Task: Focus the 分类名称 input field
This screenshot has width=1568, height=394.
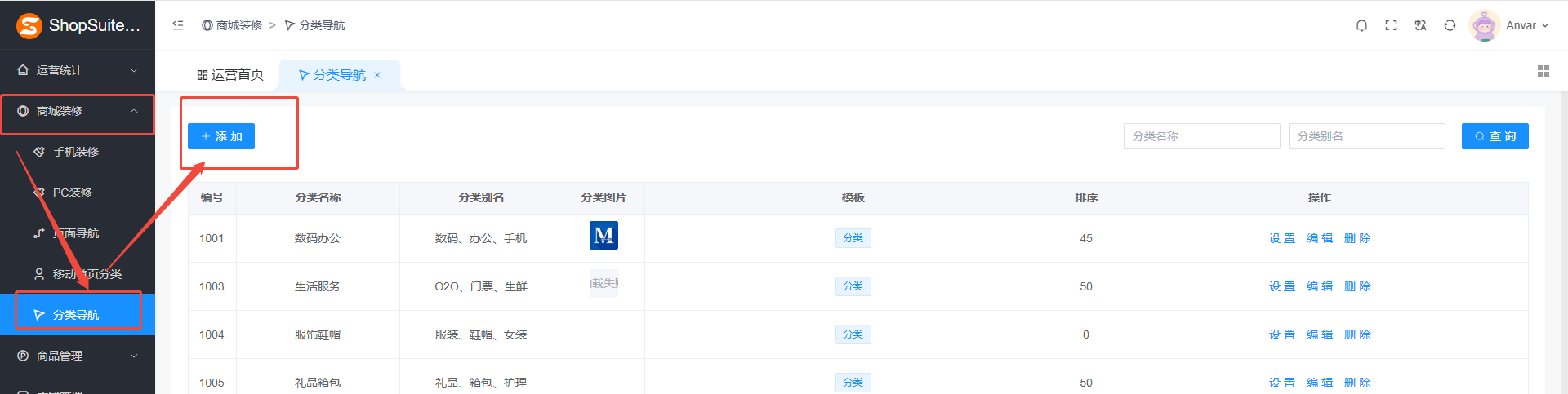Action: click(x=1201, y=136)
